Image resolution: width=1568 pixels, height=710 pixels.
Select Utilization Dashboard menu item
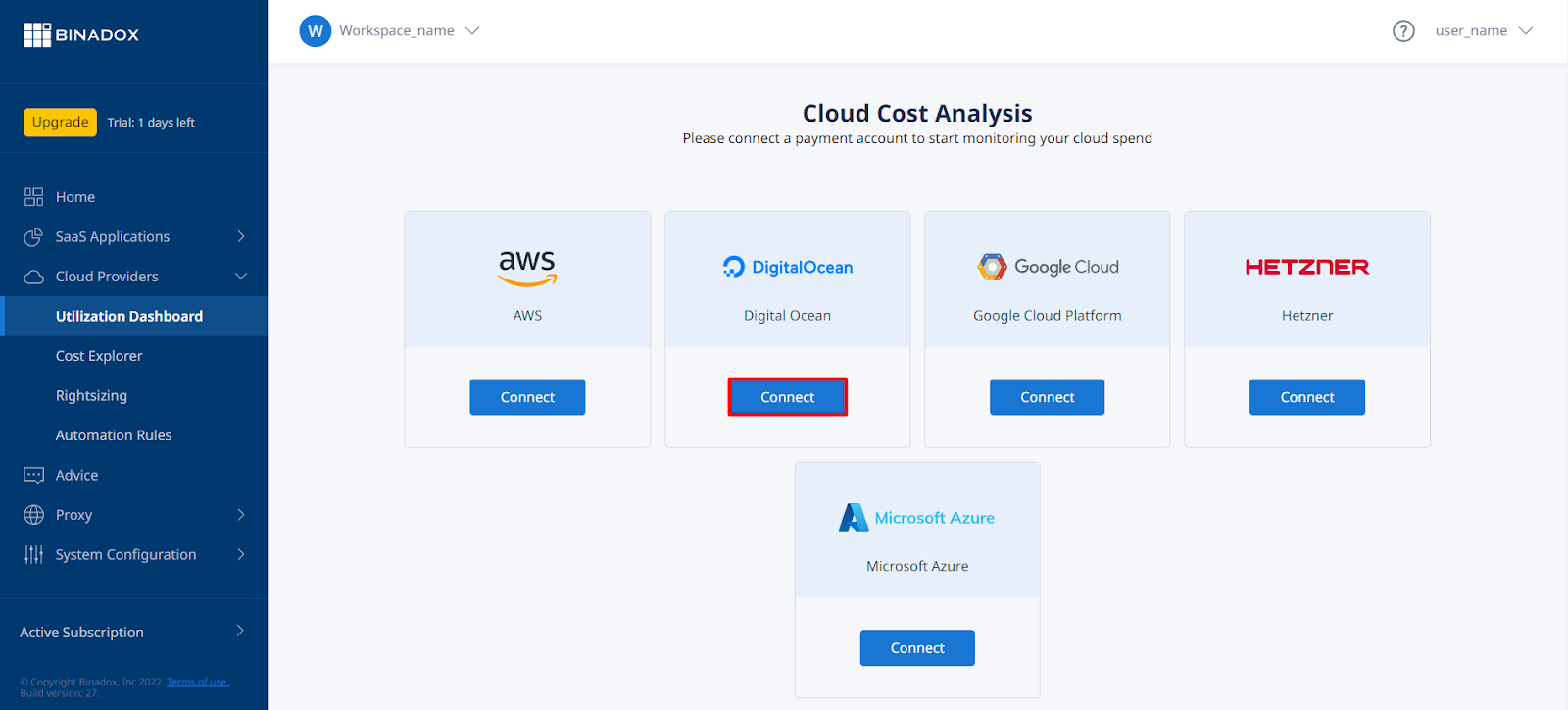(x=133, y=316)
